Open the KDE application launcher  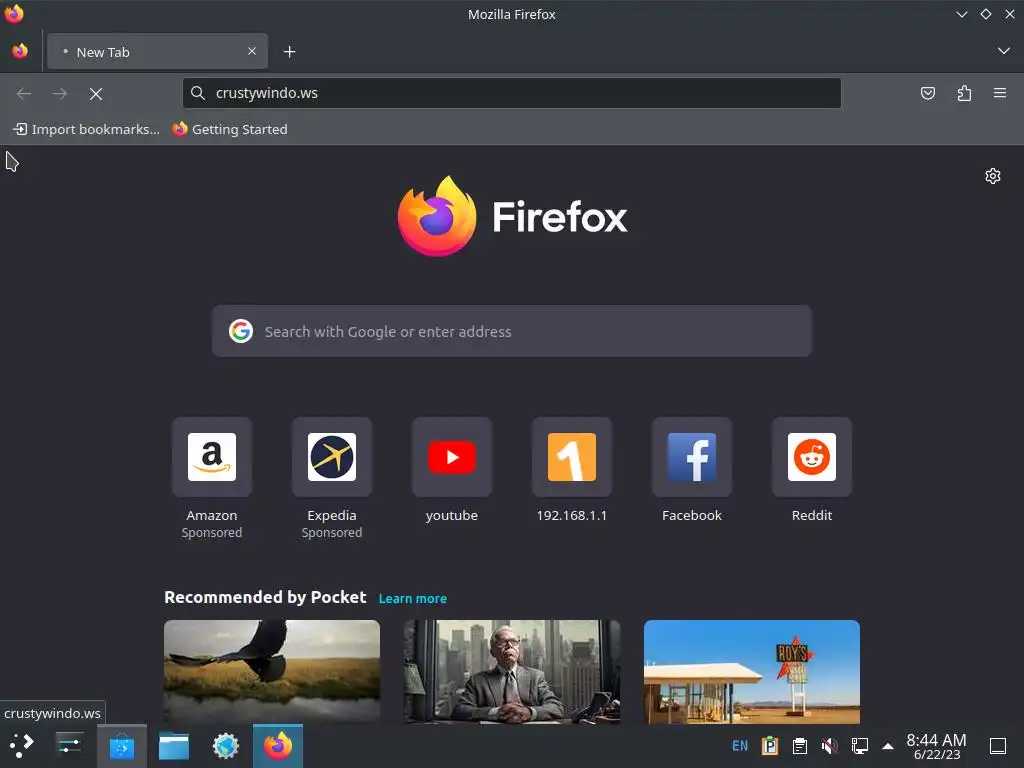(x=21, y=745)
